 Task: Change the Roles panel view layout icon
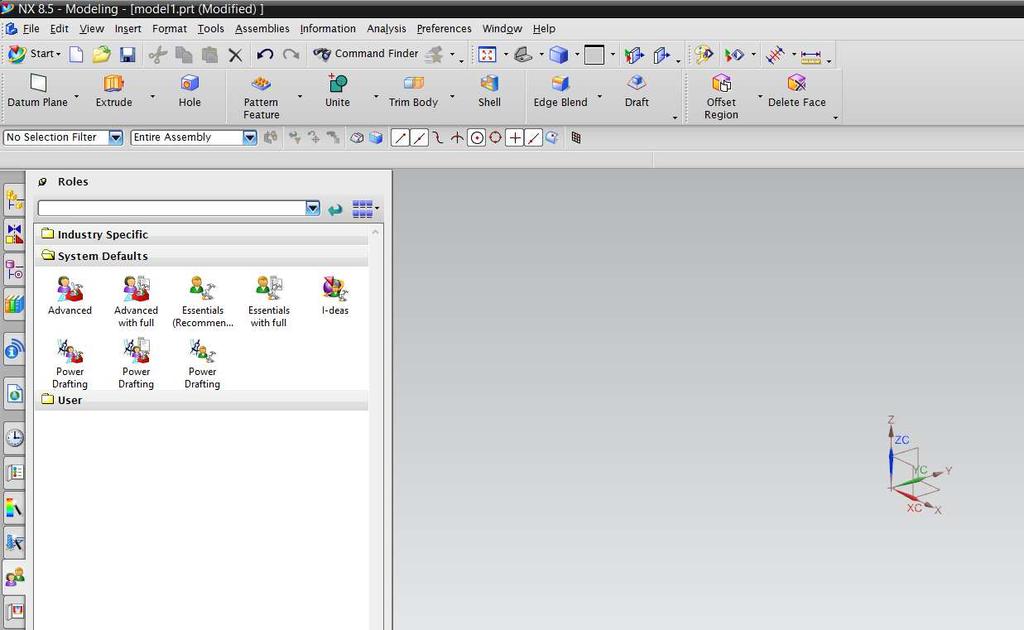(362, 209)
